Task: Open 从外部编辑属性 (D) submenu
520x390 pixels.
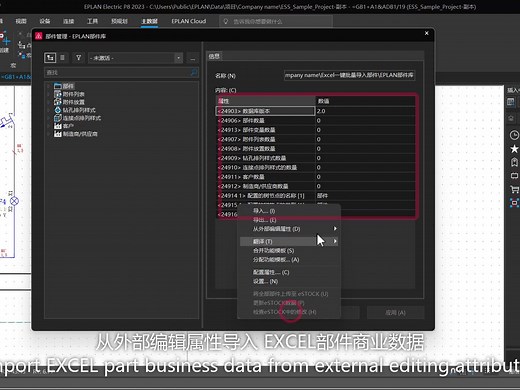Action: 289,229
